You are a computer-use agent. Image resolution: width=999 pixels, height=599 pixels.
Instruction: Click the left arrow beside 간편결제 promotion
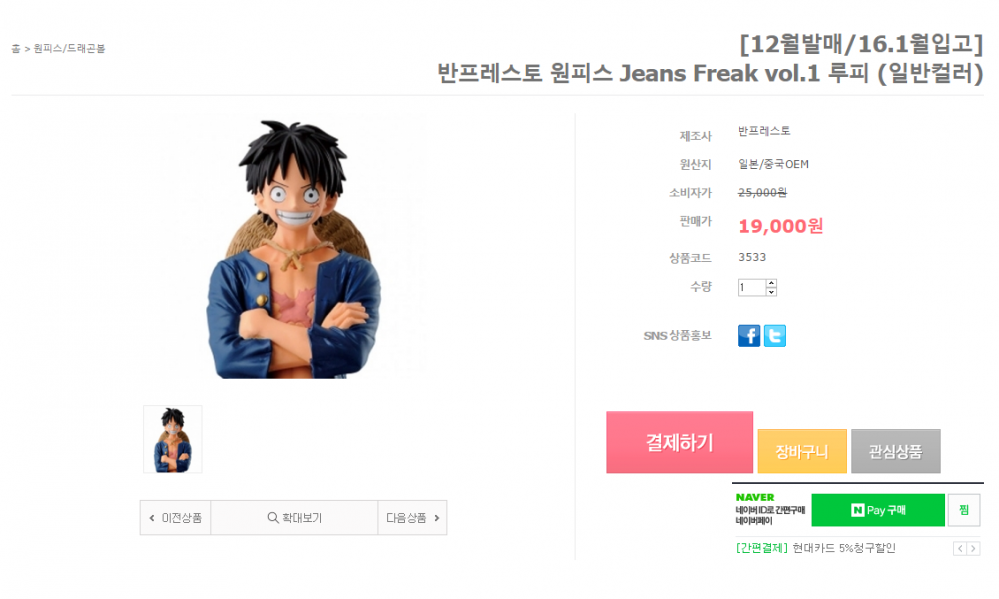click(960, 548)
